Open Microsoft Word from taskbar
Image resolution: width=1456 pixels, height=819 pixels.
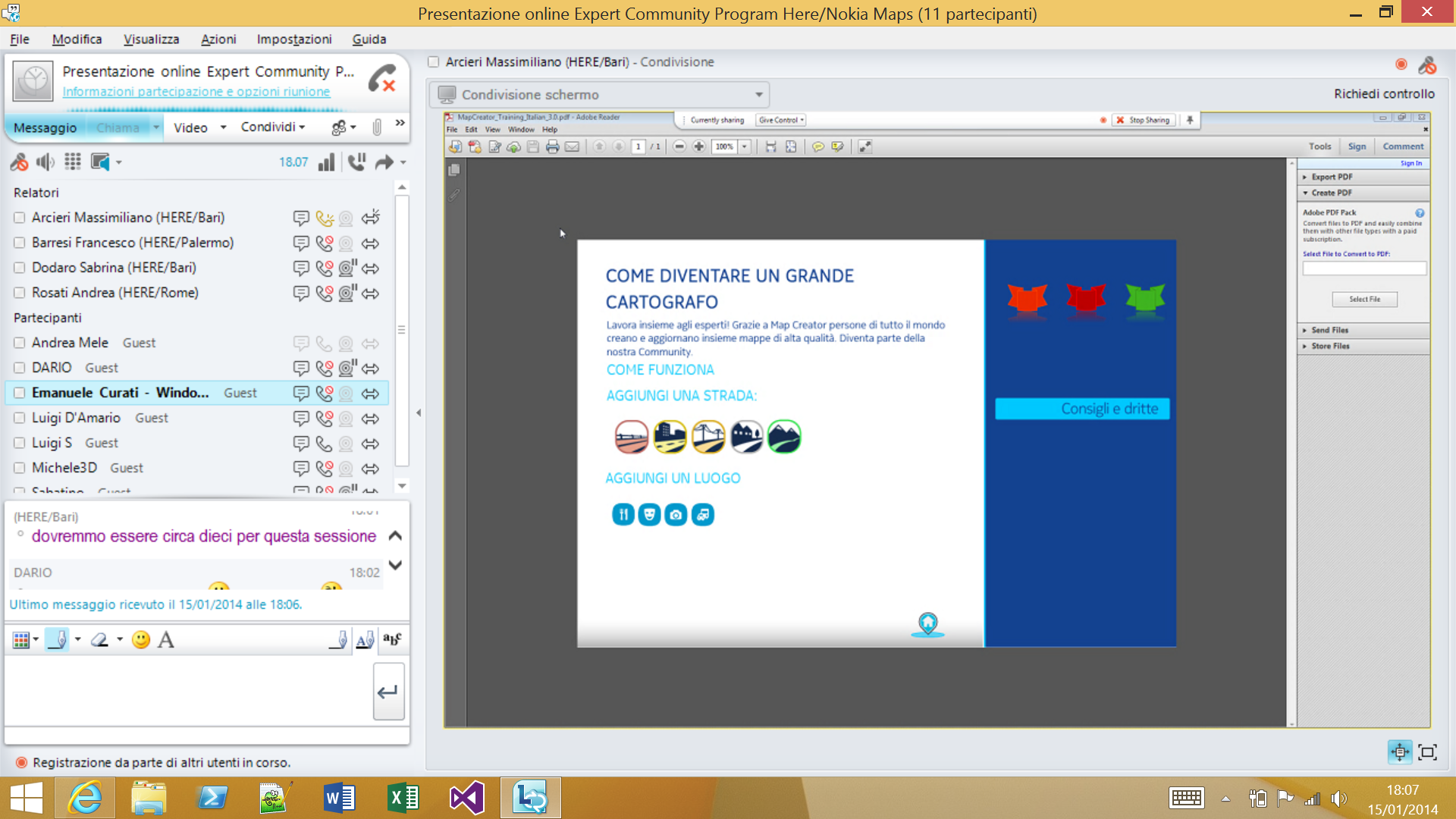pos(339,798)
